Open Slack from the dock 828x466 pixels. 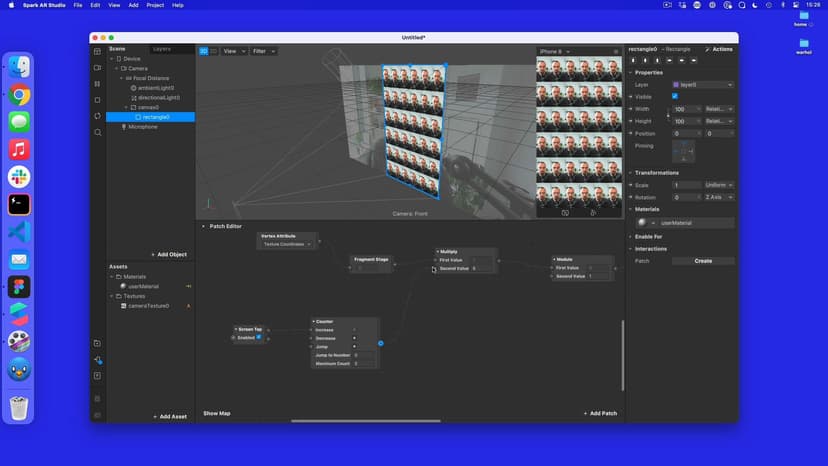pos(19,177)
